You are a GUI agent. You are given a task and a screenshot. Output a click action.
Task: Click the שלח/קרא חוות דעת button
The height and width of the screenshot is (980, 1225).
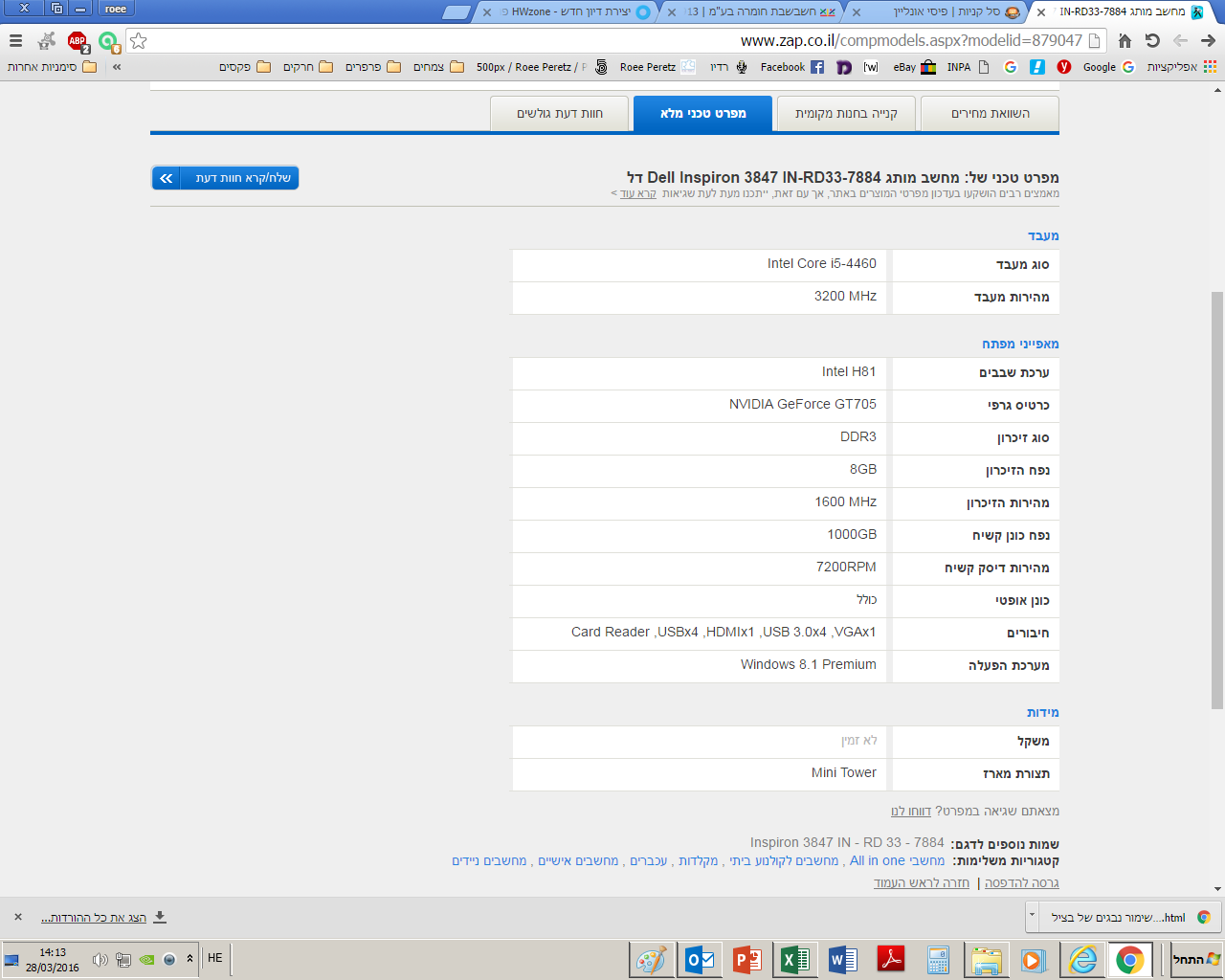[225, 178]
